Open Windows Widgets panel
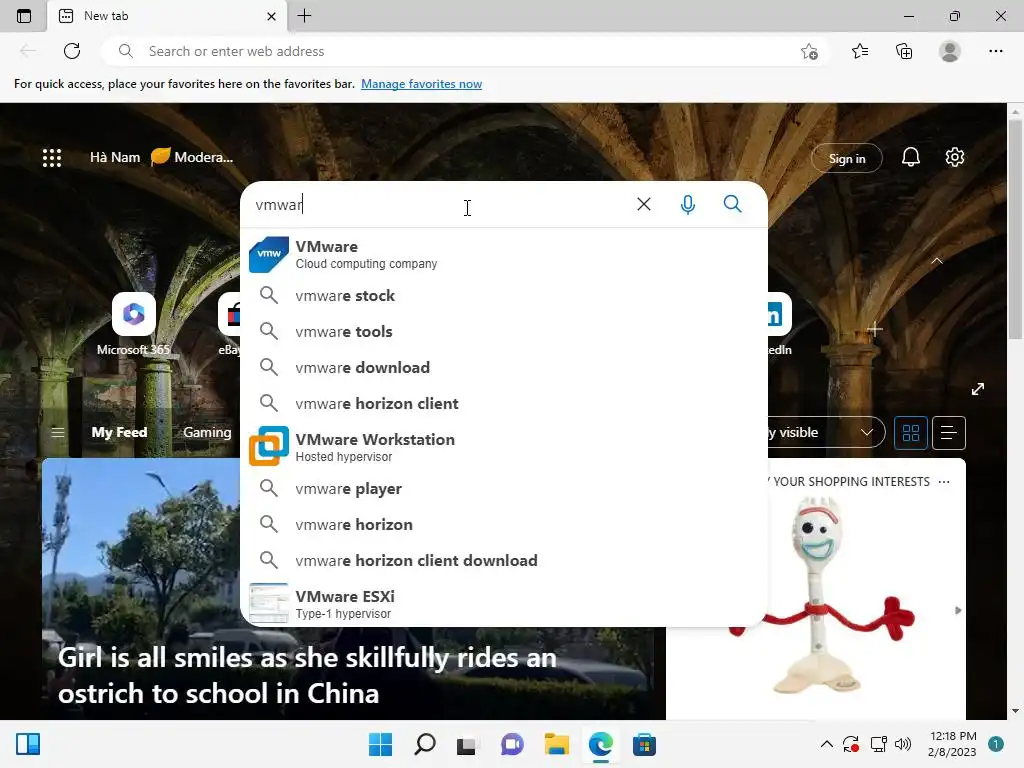This screenshot has width=1024, height=768. 27,744
